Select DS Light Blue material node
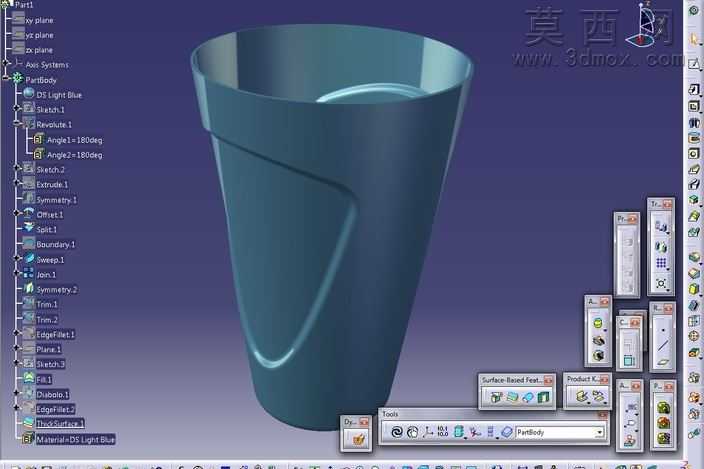 pos(59,95)
